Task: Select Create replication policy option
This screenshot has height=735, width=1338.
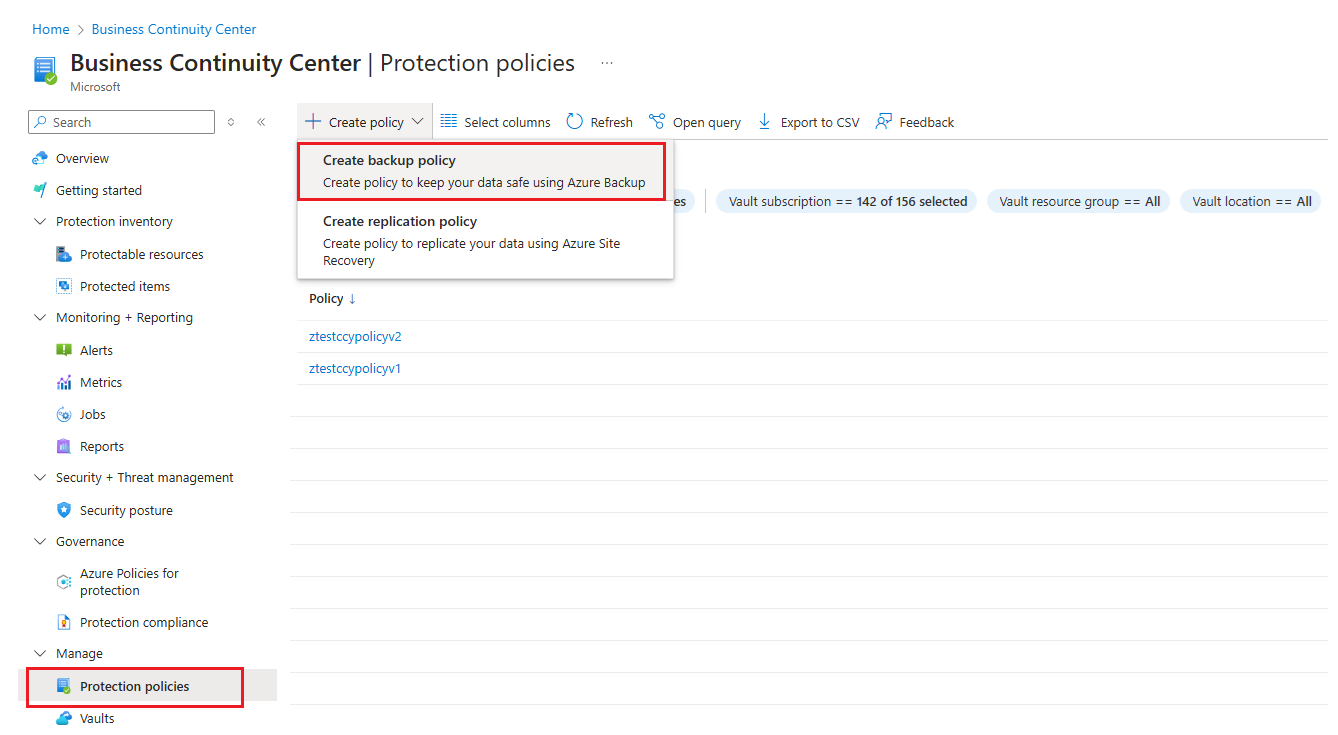Action: [x=484, y=240]
